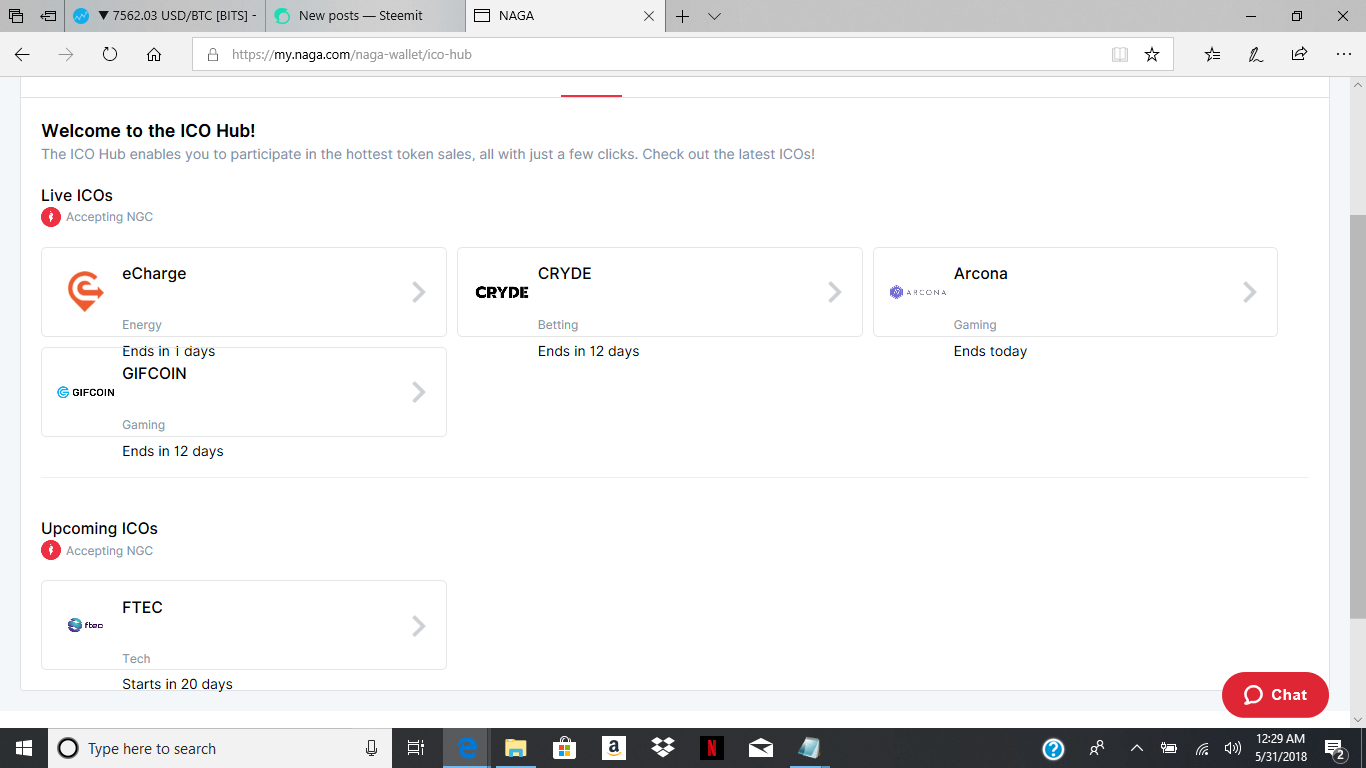The height and width of the screenshot is (768, 1366).
Task: Switch to the Steemit New posts tab
Action: tap(365, 16)
